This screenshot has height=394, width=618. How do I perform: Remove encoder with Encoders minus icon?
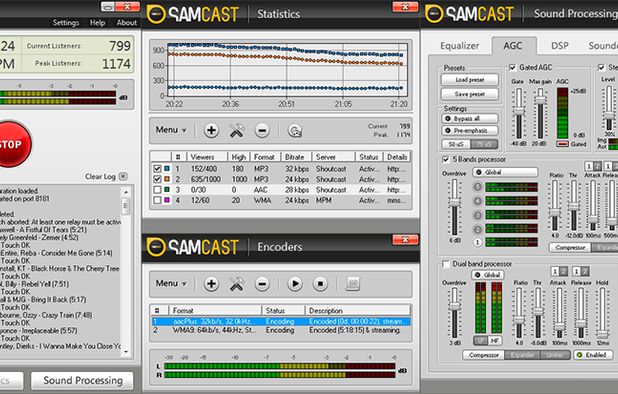coord(262,284)
